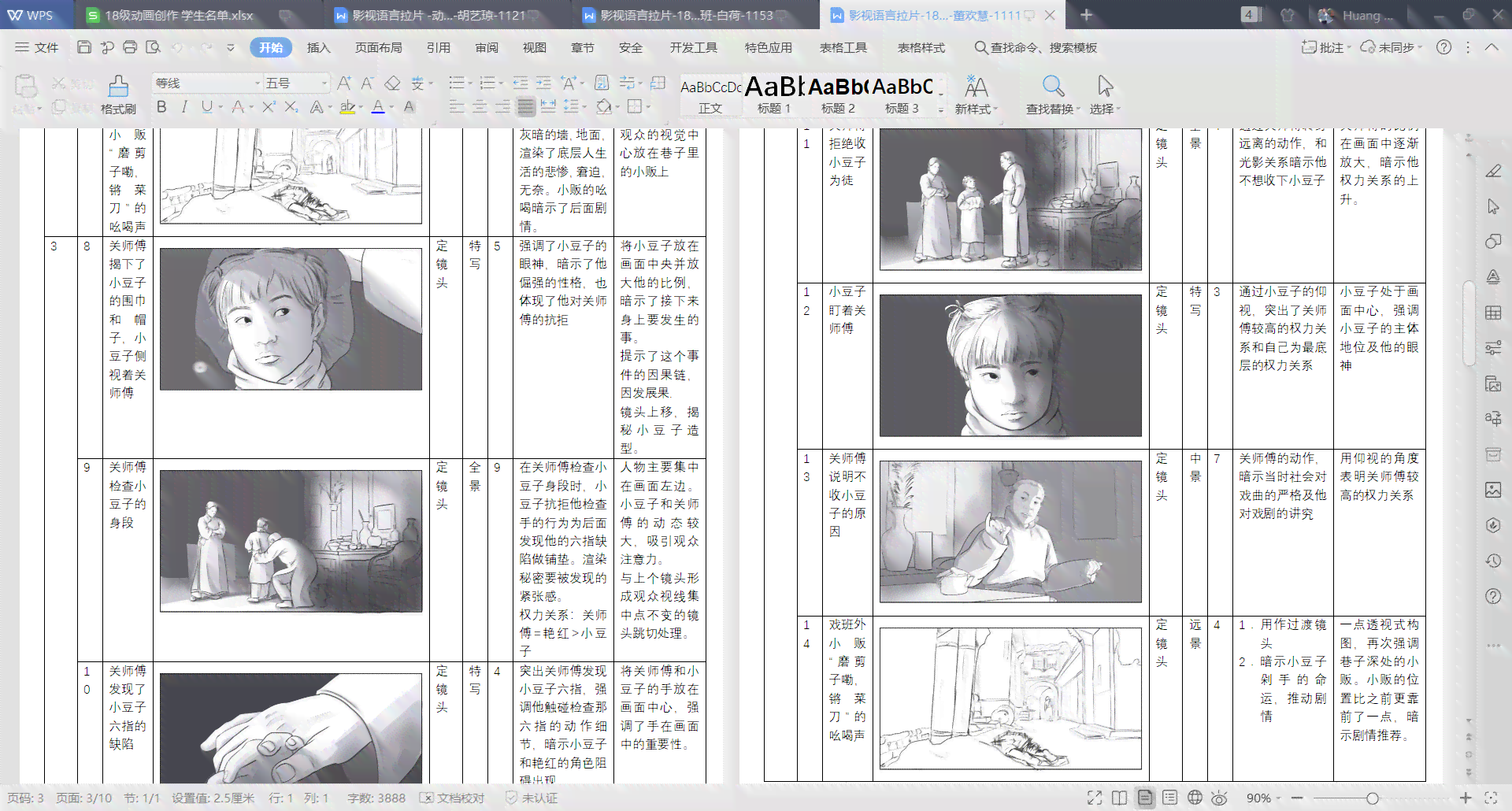Expand numbered list options arrow

[x=502, y=83]
